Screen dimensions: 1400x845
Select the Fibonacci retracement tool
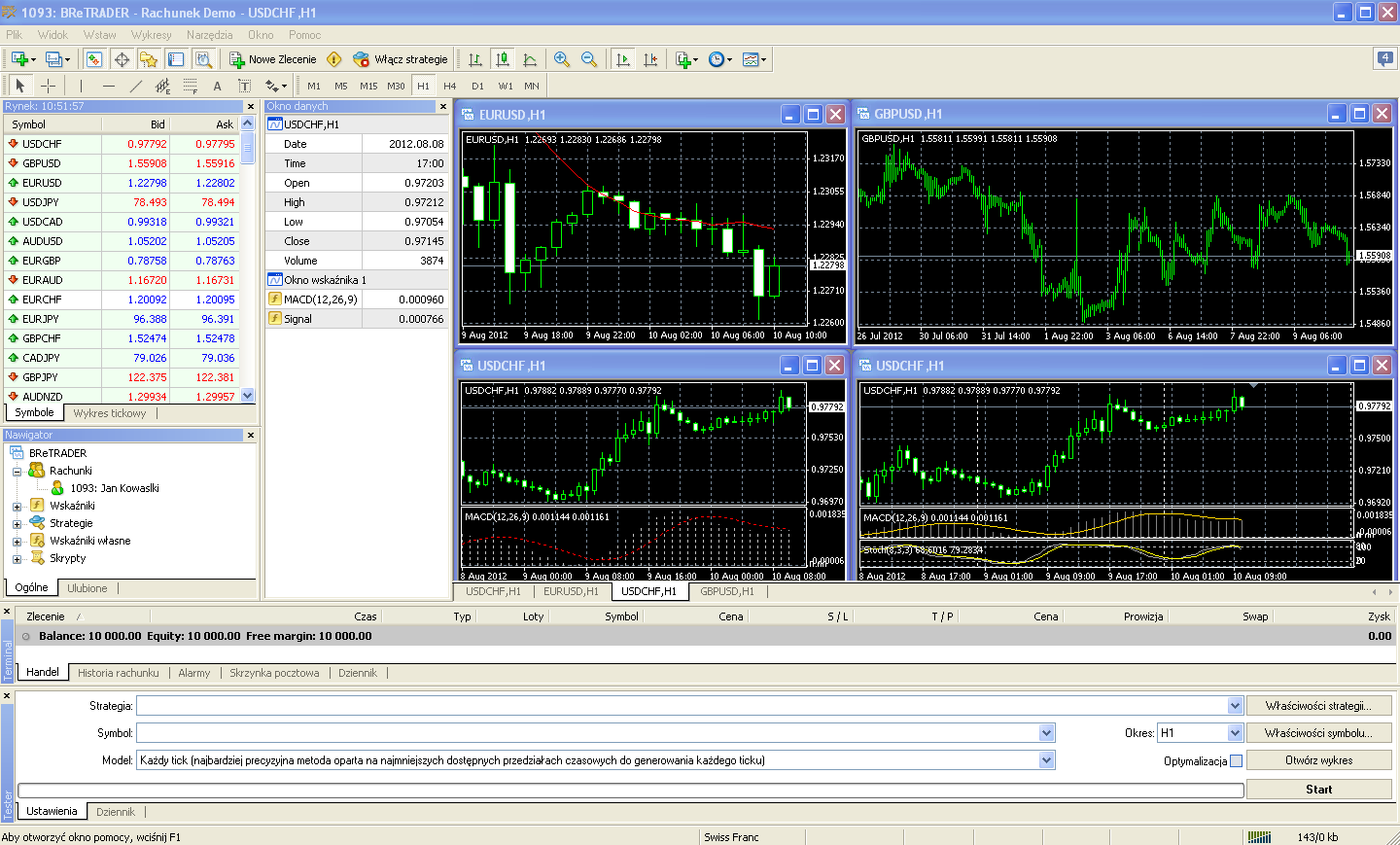pyautogui.click(x=191, y=86)
